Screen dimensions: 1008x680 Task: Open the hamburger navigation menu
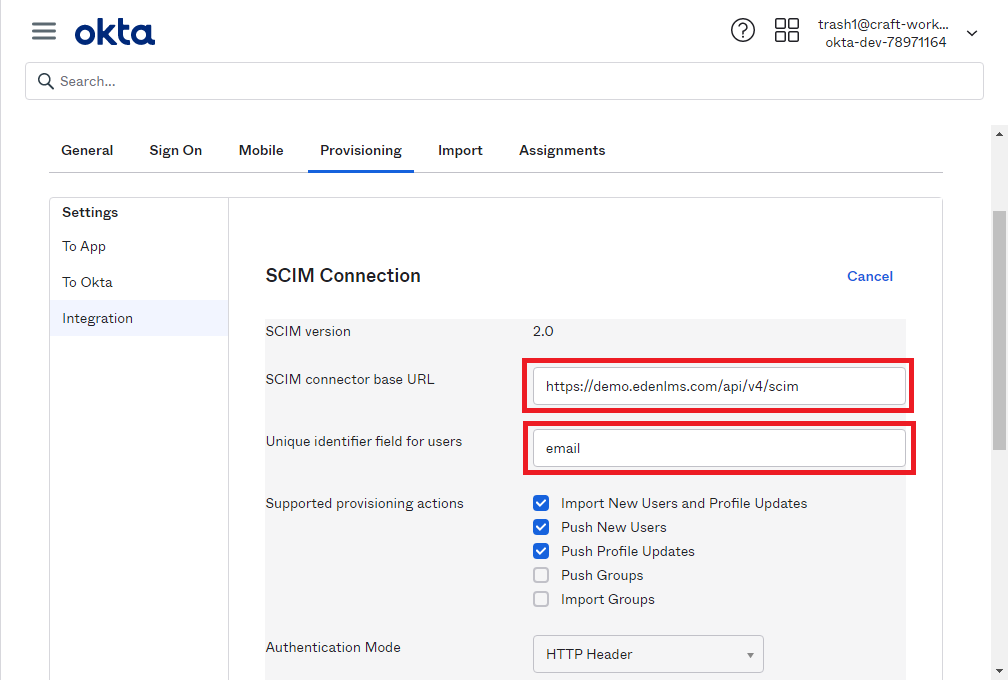[44, 31]
